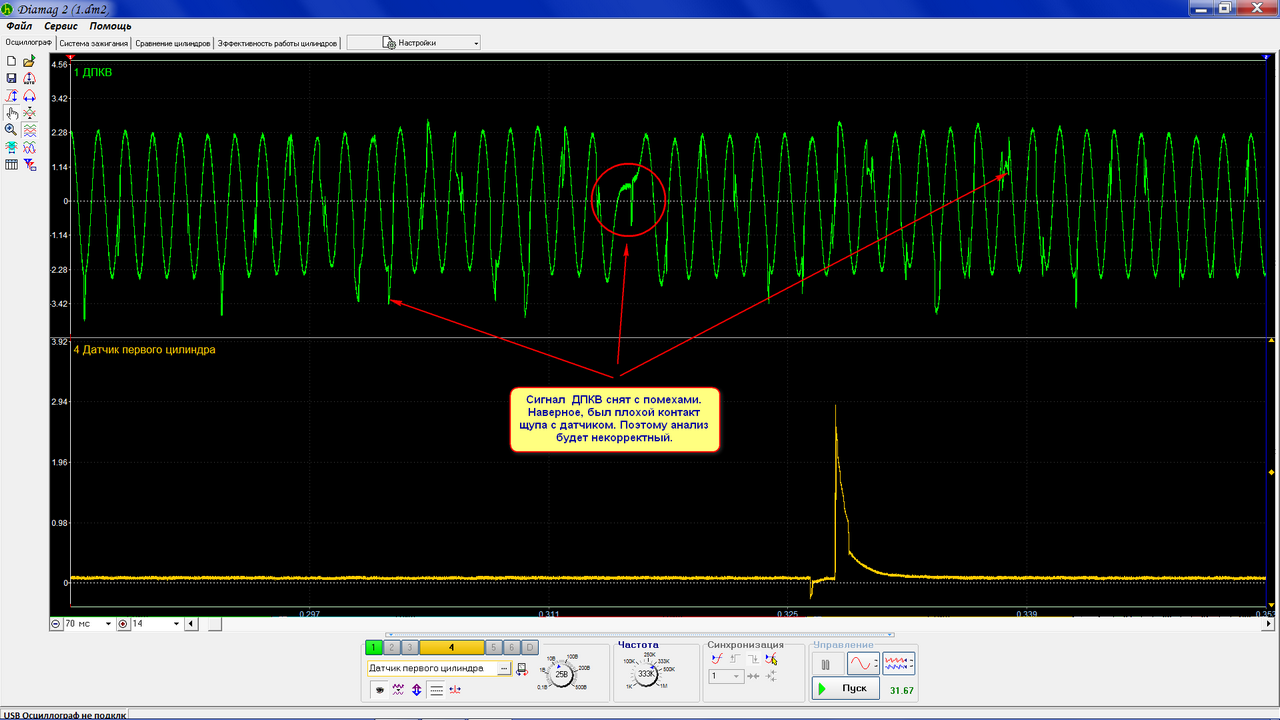Image resolution: width=1280 pixels, height=720 pixels.
Task: Click the scroll left arrow below the graph
Action: (190, 623)
